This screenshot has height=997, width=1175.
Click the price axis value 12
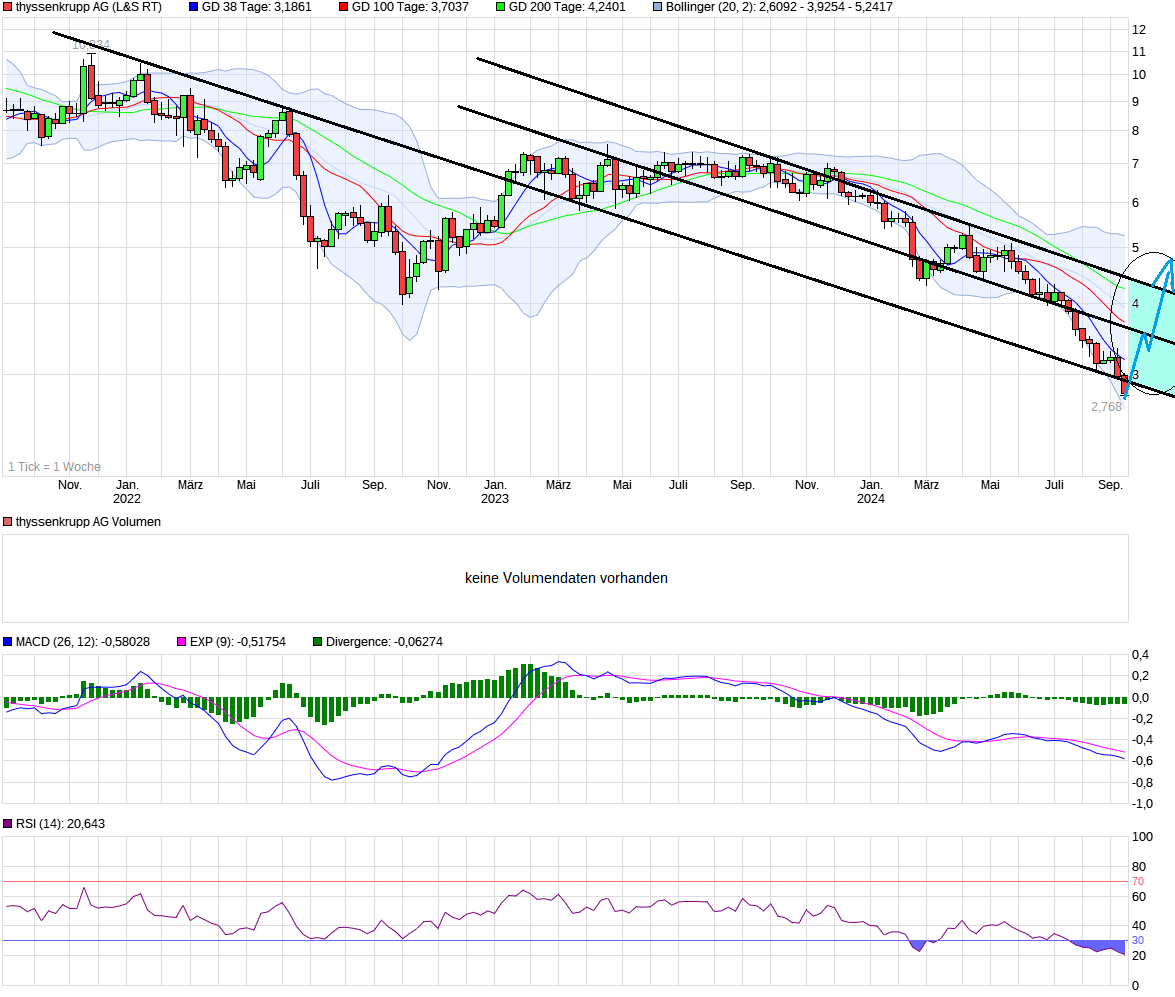click(x=1138, y=30)
